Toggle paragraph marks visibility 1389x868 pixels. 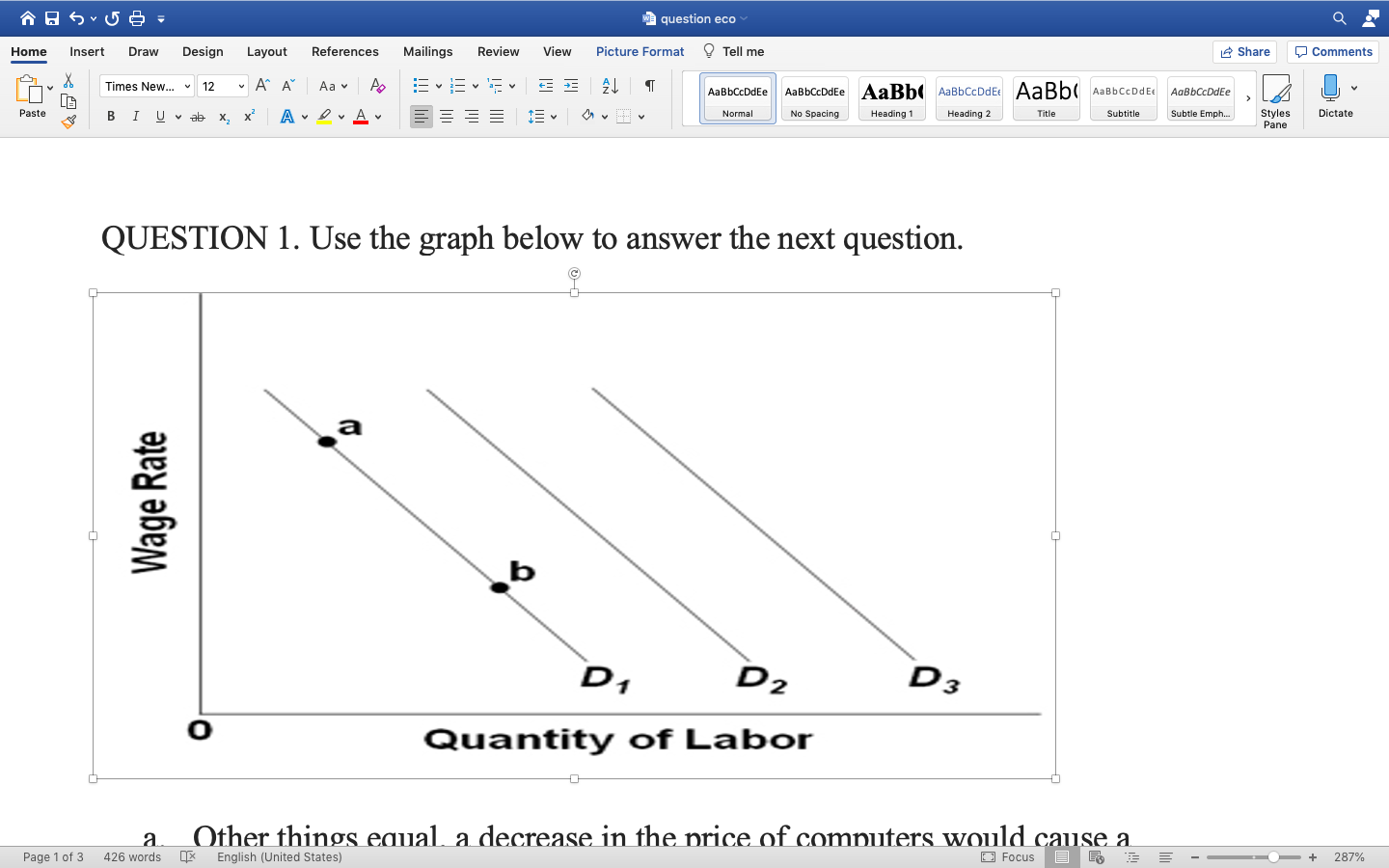(648, 86)
